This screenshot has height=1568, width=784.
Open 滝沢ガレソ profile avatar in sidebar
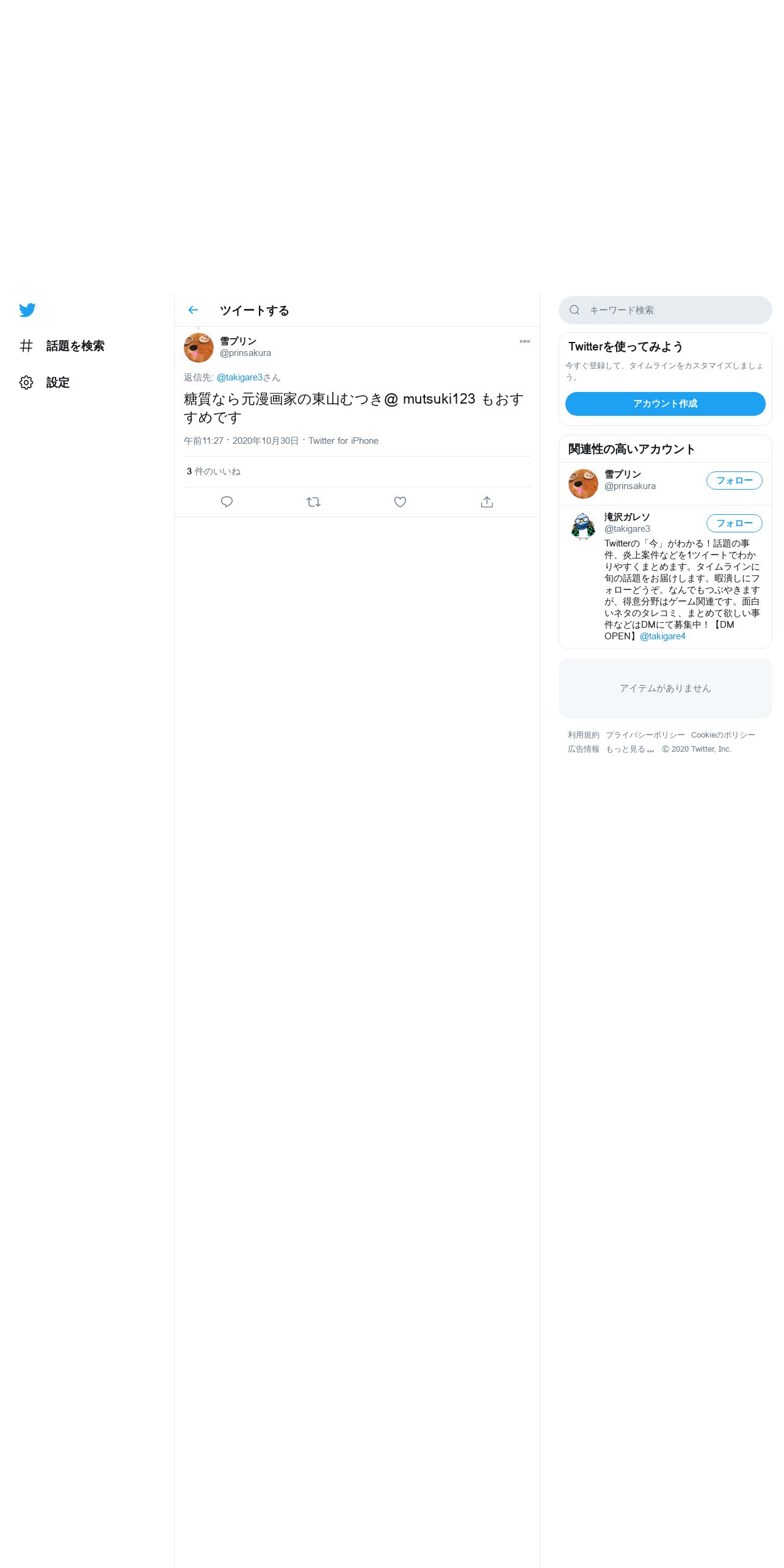pyautogui.click(x=583, y=526)
